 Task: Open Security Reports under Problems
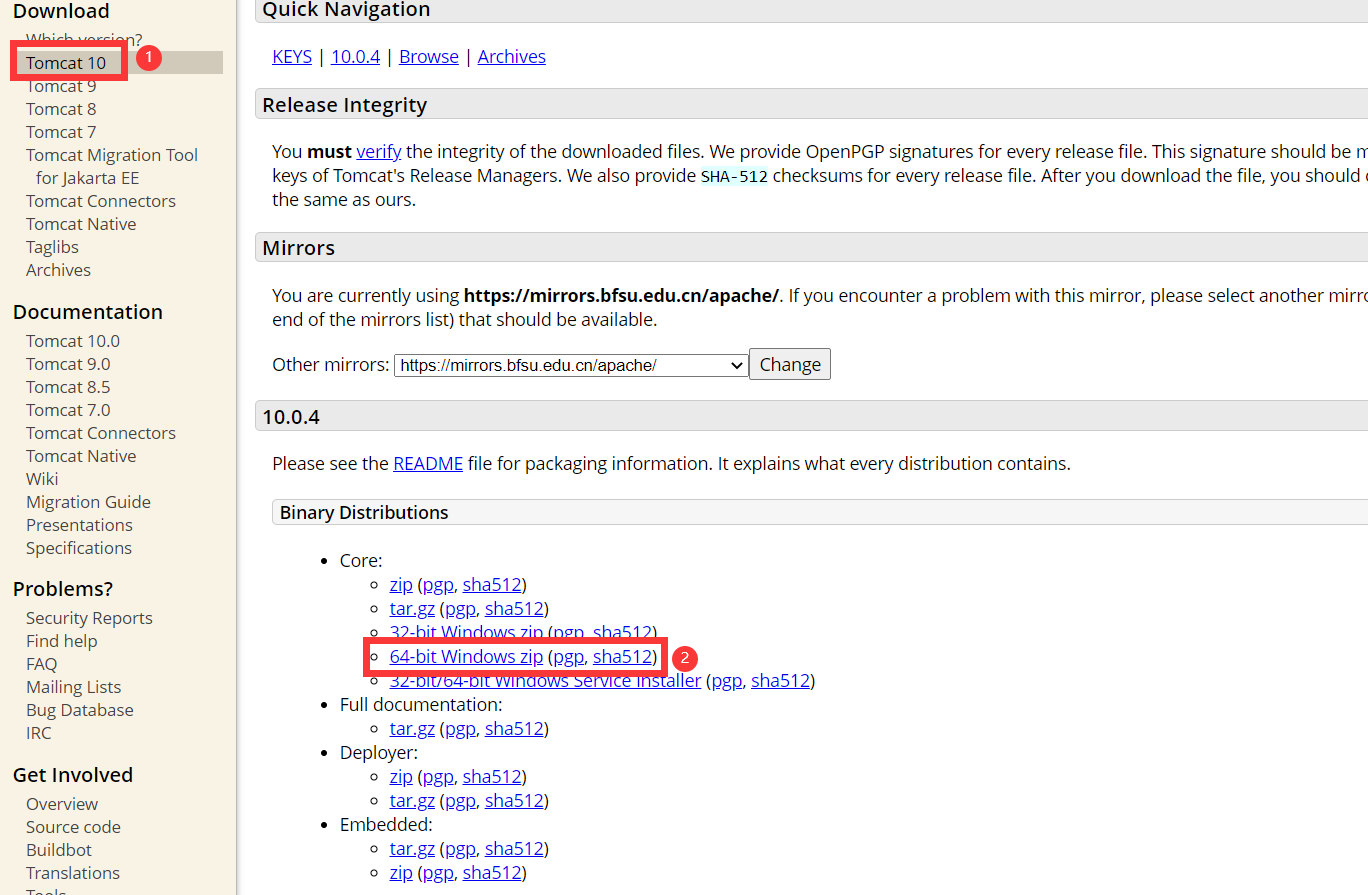point(89,618)
